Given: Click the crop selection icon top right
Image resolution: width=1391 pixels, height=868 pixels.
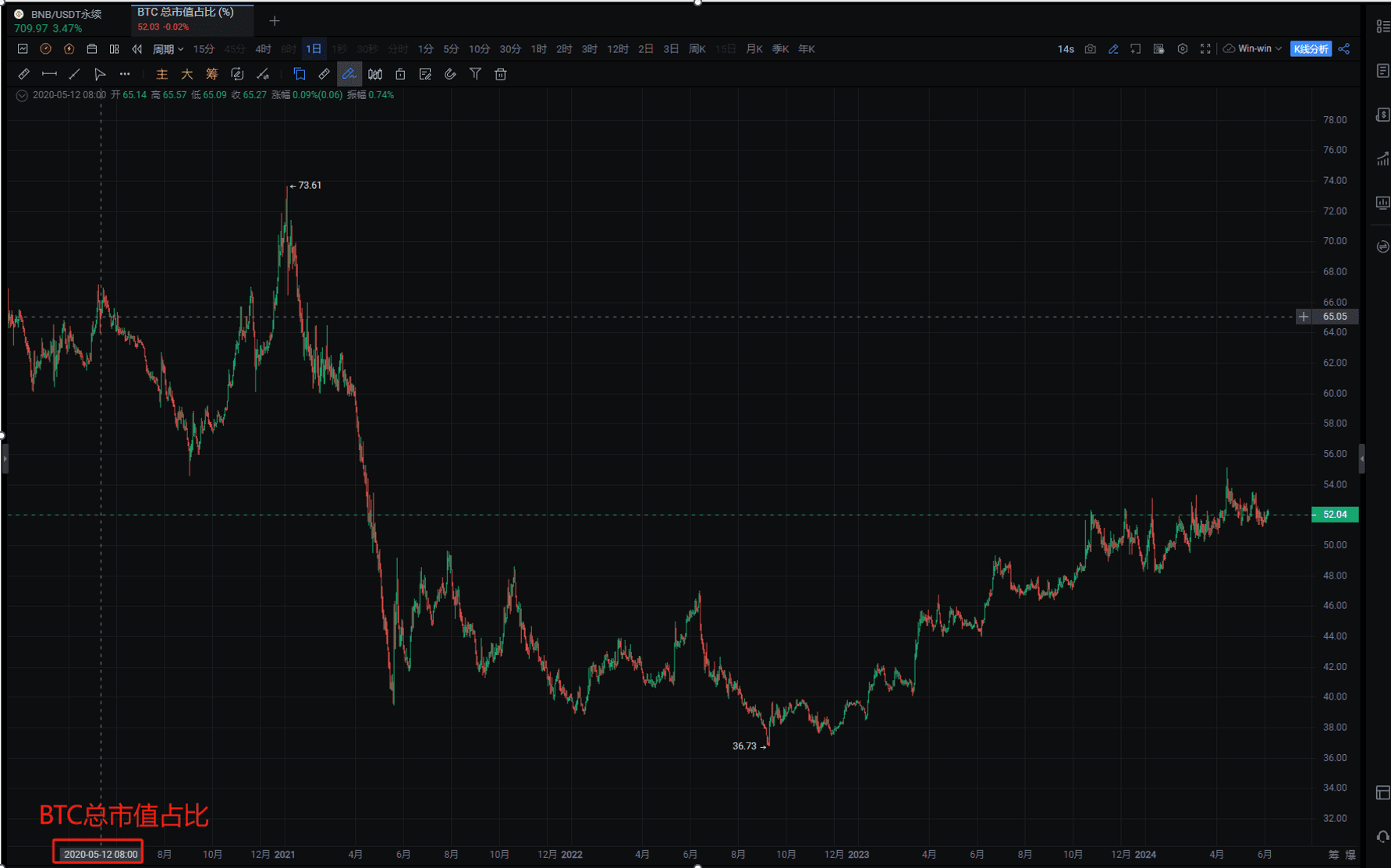Looking at the screenshot, I should click(1136, 49).
